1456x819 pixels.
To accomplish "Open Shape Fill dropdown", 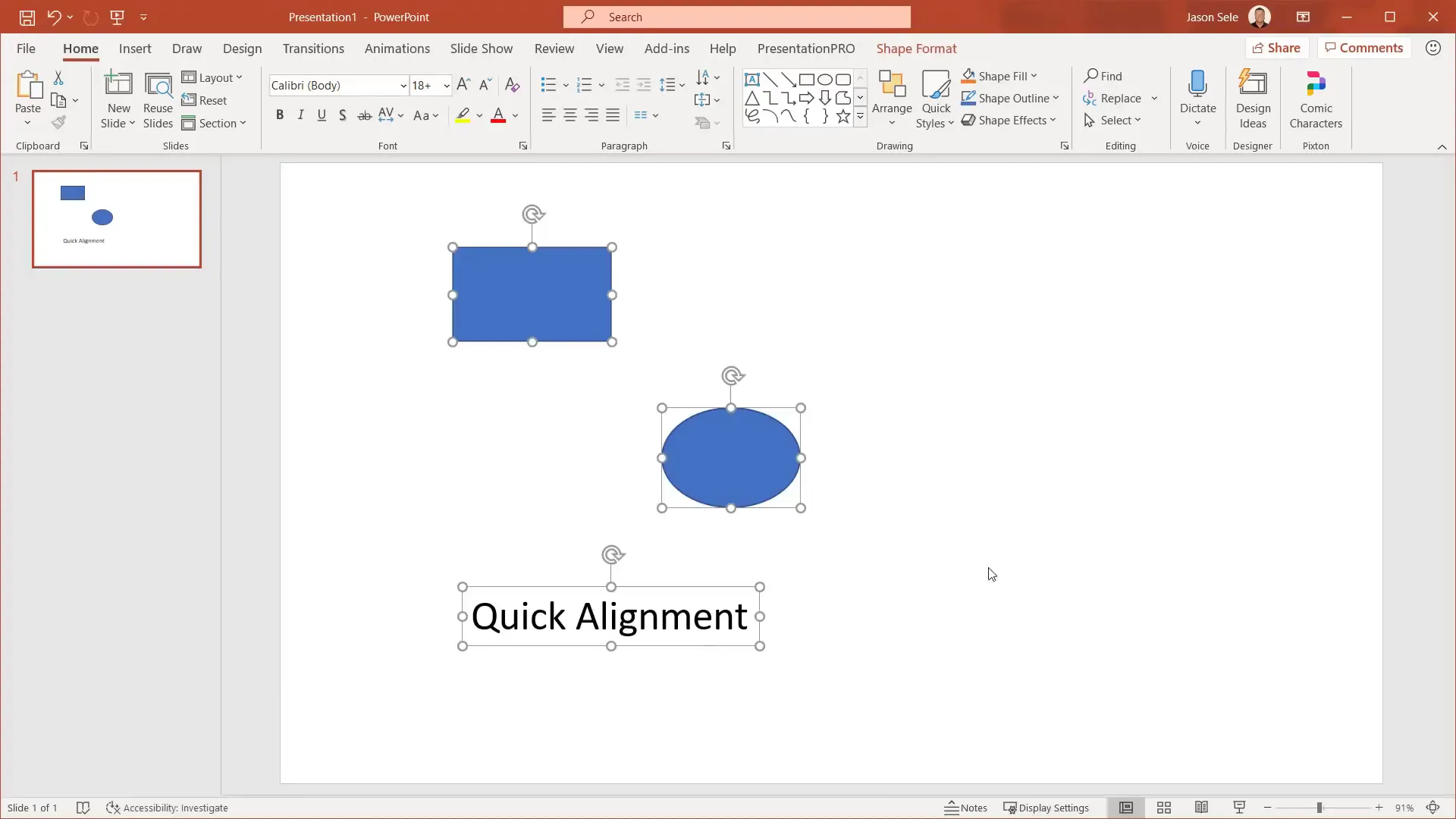I will point(999,76).
